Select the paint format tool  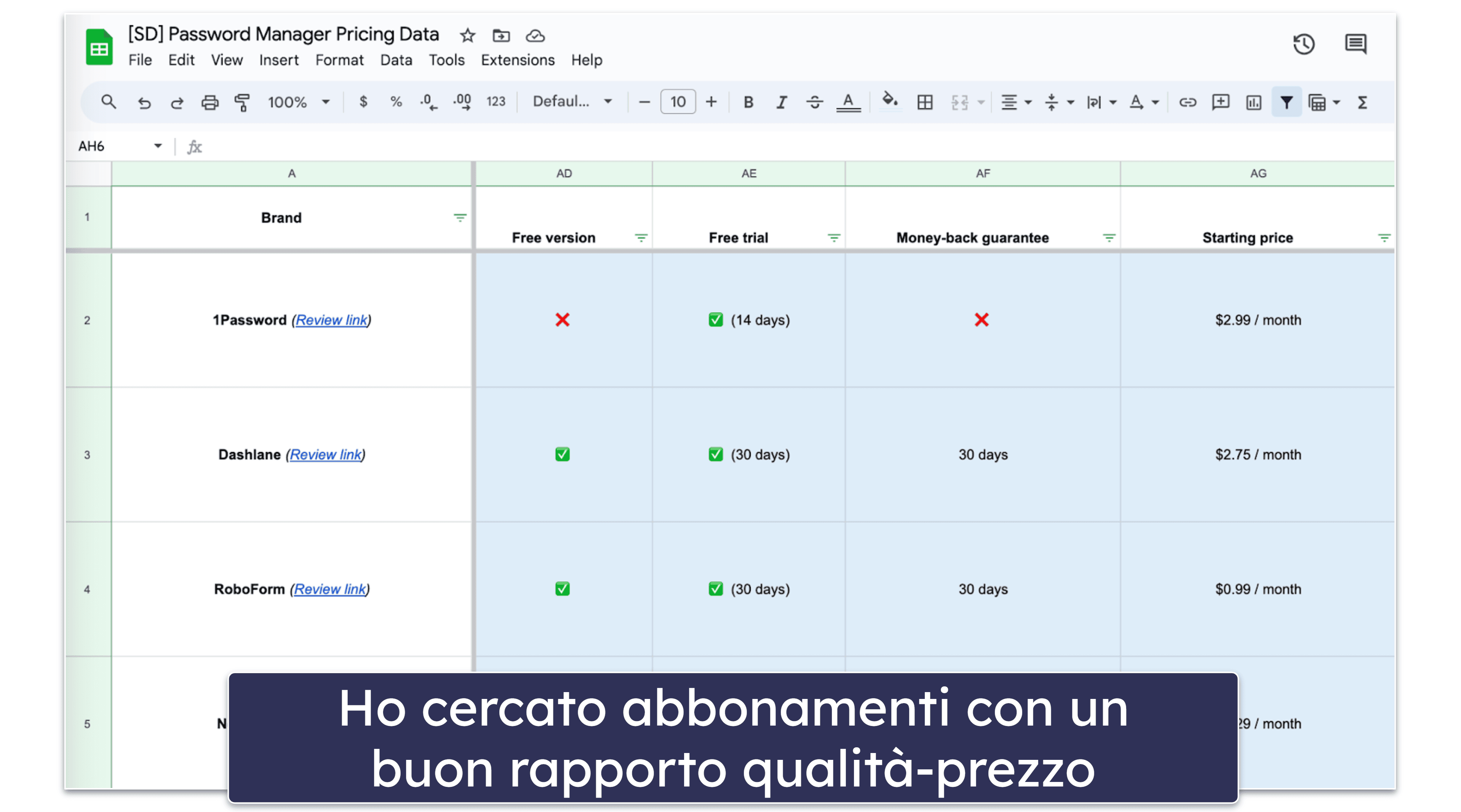(242, 103)
